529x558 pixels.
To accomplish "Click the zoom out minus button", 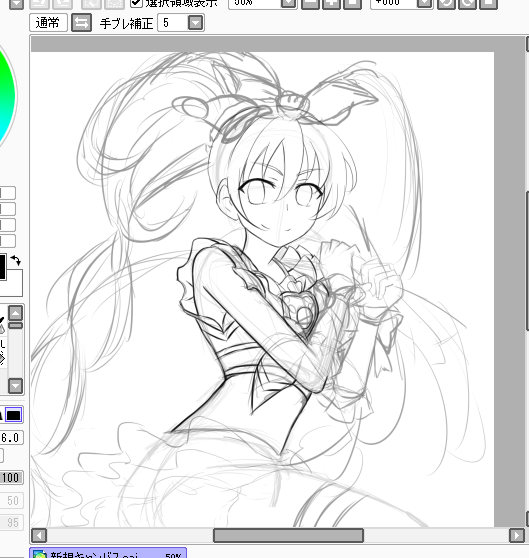I will (x=310, y=3).
